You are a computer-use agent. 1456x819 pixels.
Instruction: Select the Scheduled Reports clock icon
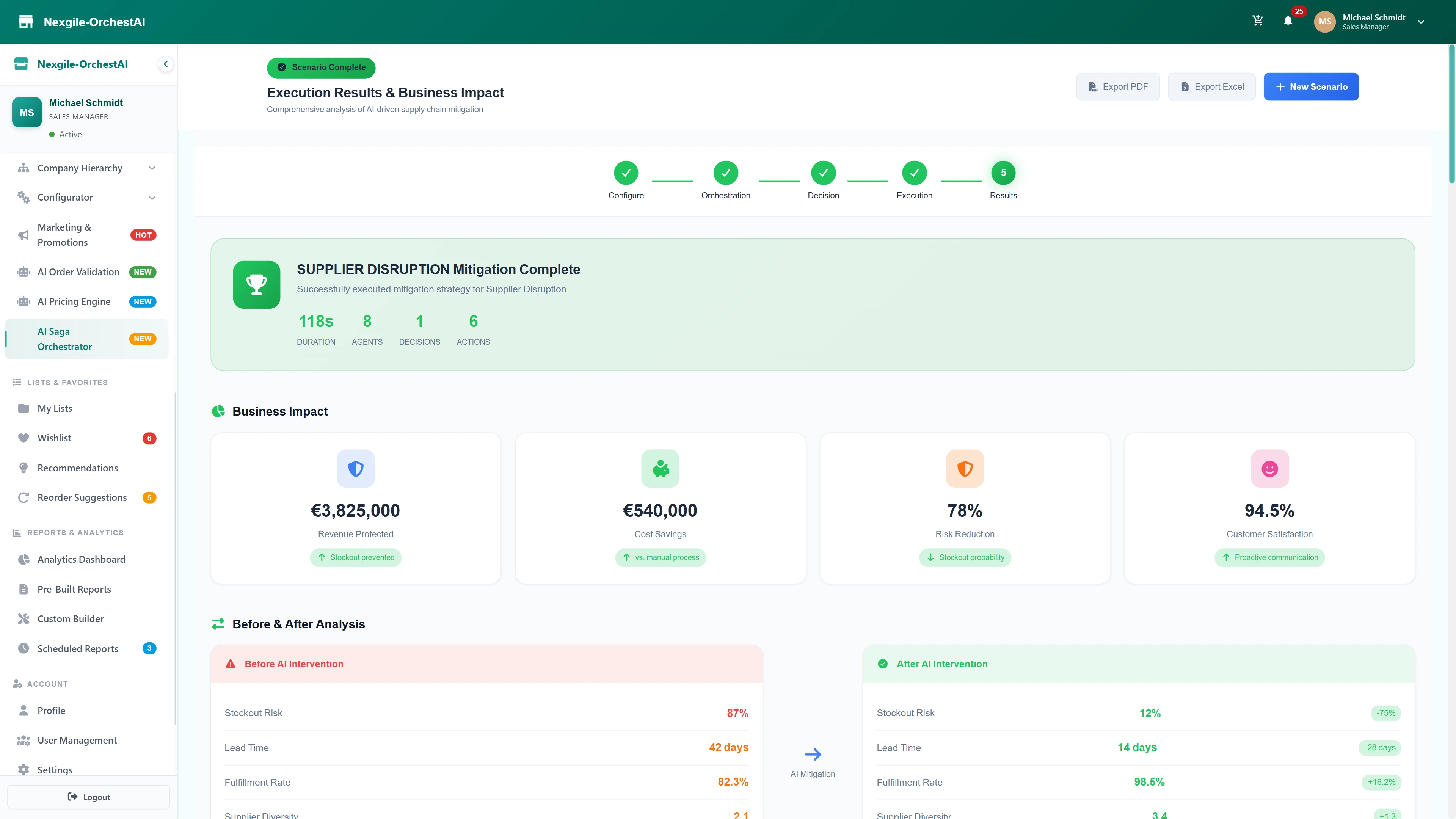pos(23,648)
